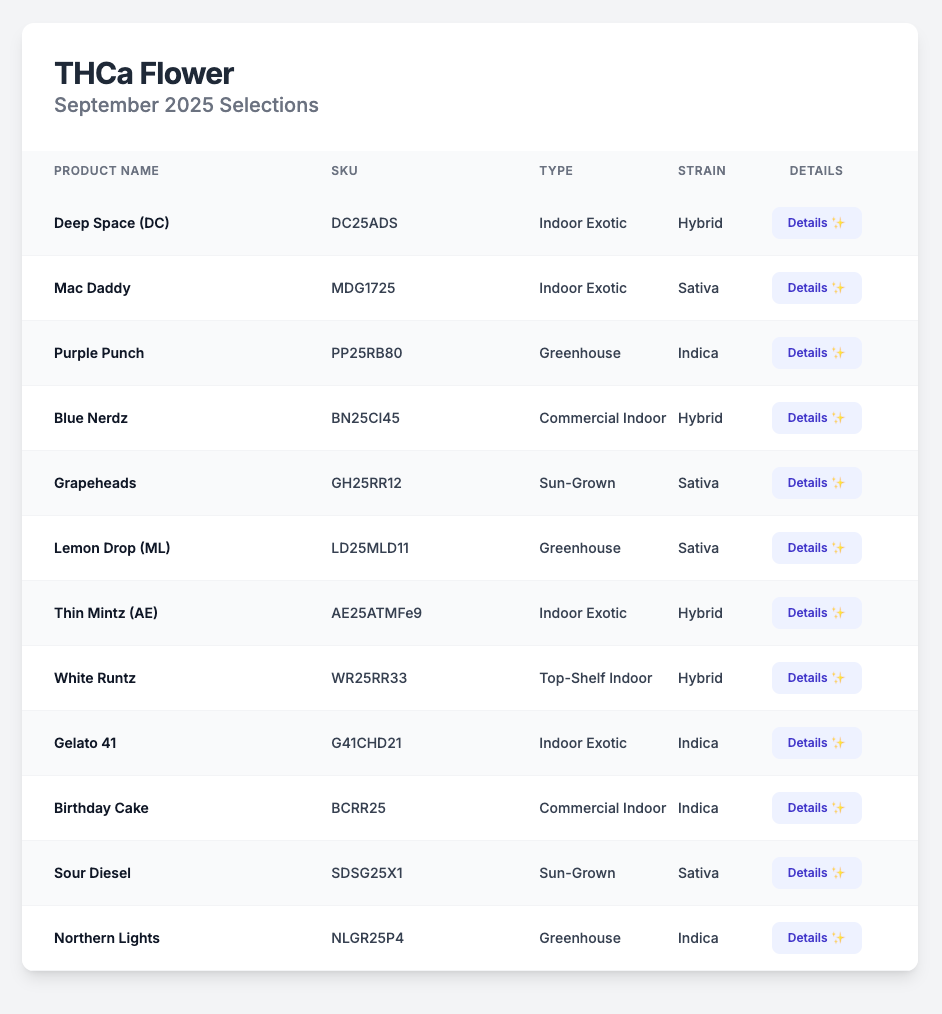Click the SKU column header
The image size is (942, 1014).
pyautogui.click(x=344, y=171)
